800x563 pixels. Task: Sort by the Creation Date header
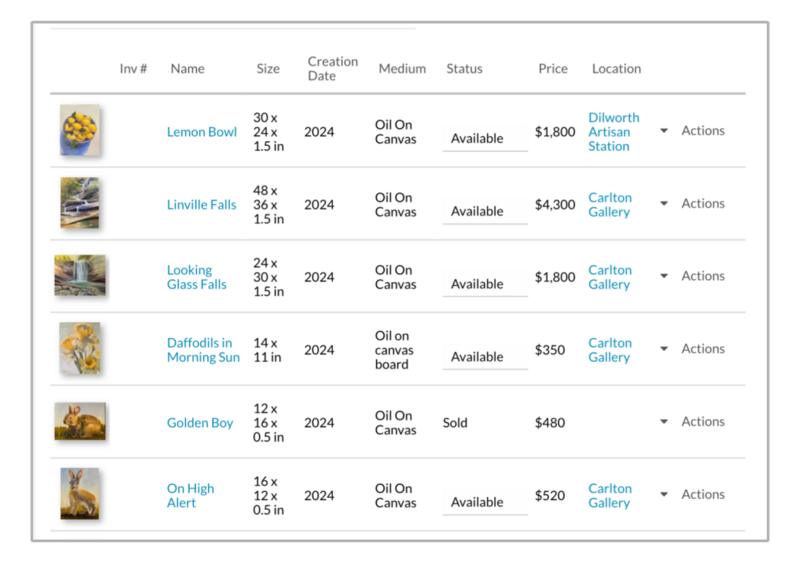tap(333, 69)
